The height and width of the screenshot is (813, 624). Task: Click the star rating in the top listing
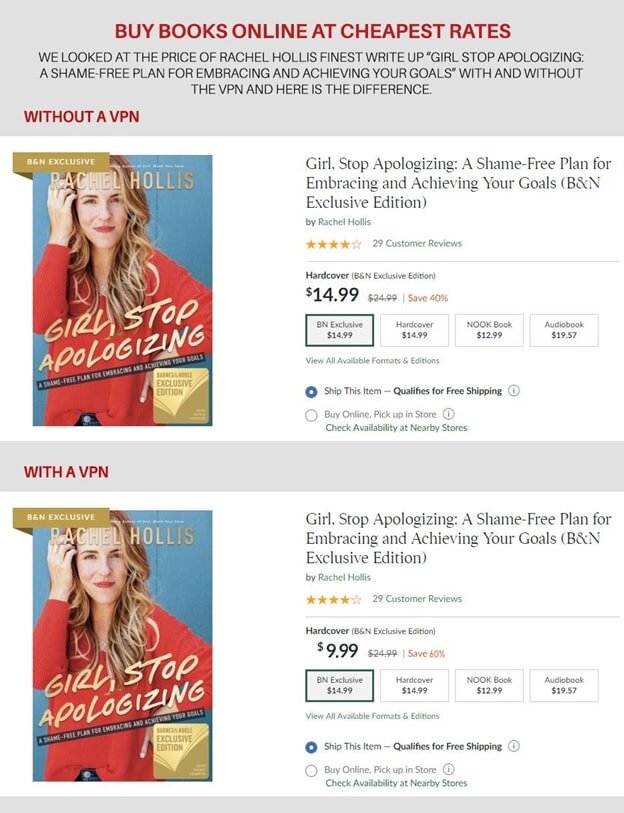pyautogui.click(x=334, y=244)
